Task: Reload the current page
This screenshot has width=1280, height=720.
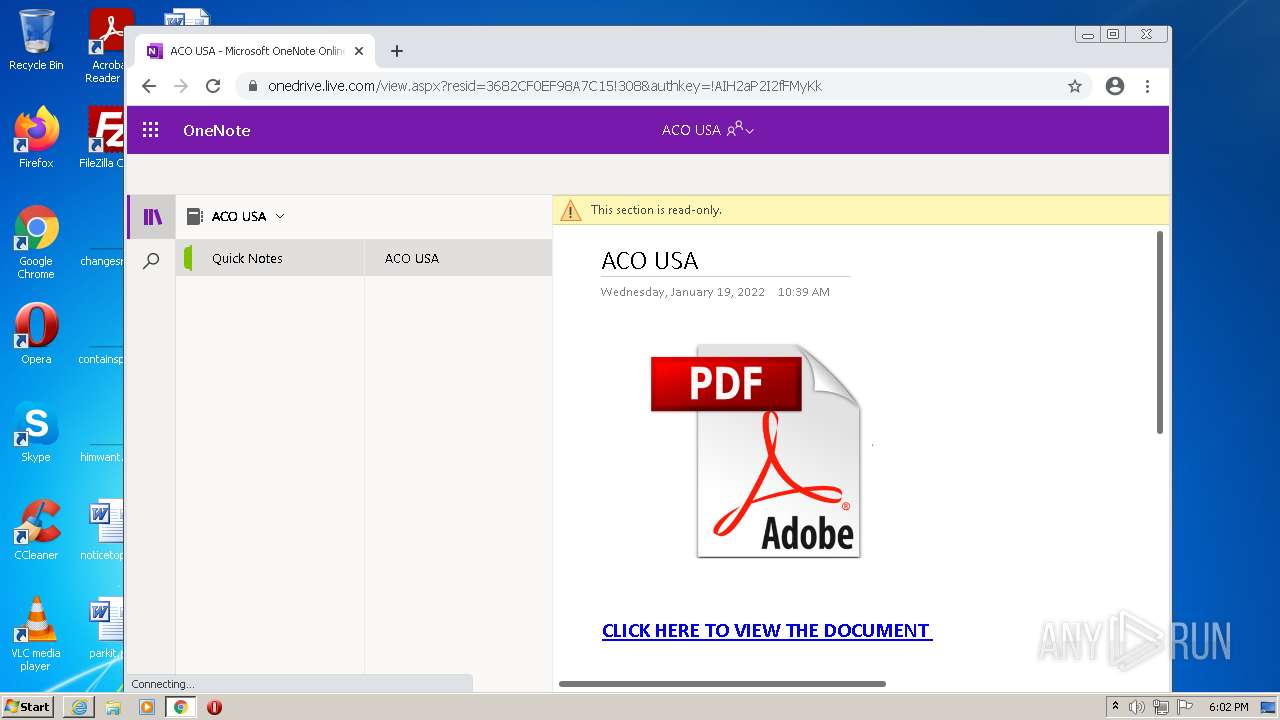Action: pyautogui.click(x=213, y=86)
